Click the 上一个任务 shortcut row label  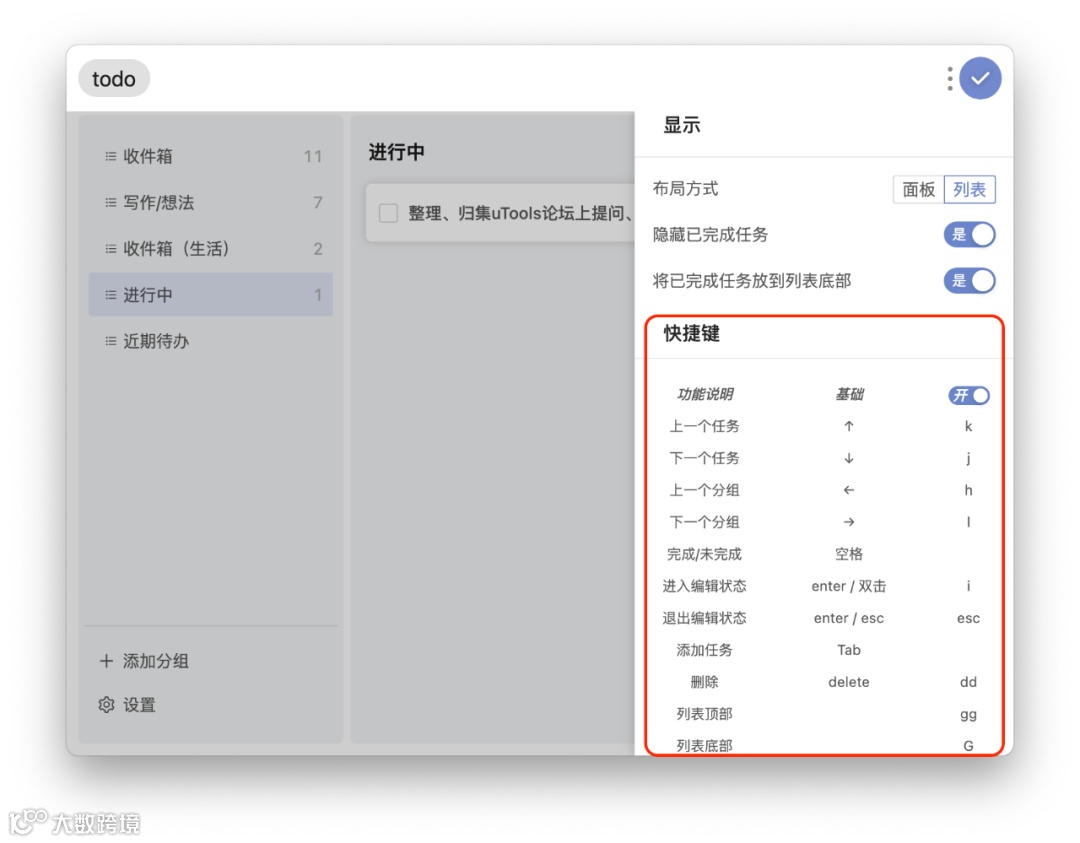[x=705, y=426]
